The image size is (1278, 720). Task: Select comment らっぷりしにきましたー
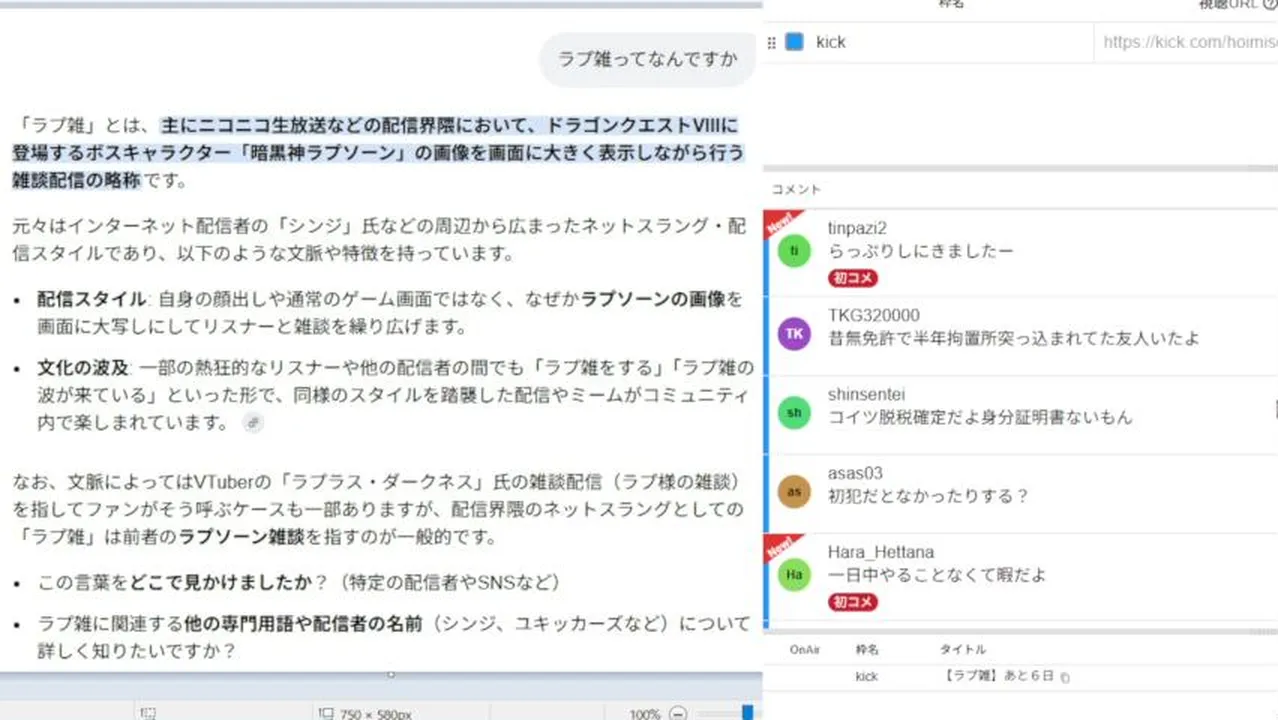click(x=920, y=251)
